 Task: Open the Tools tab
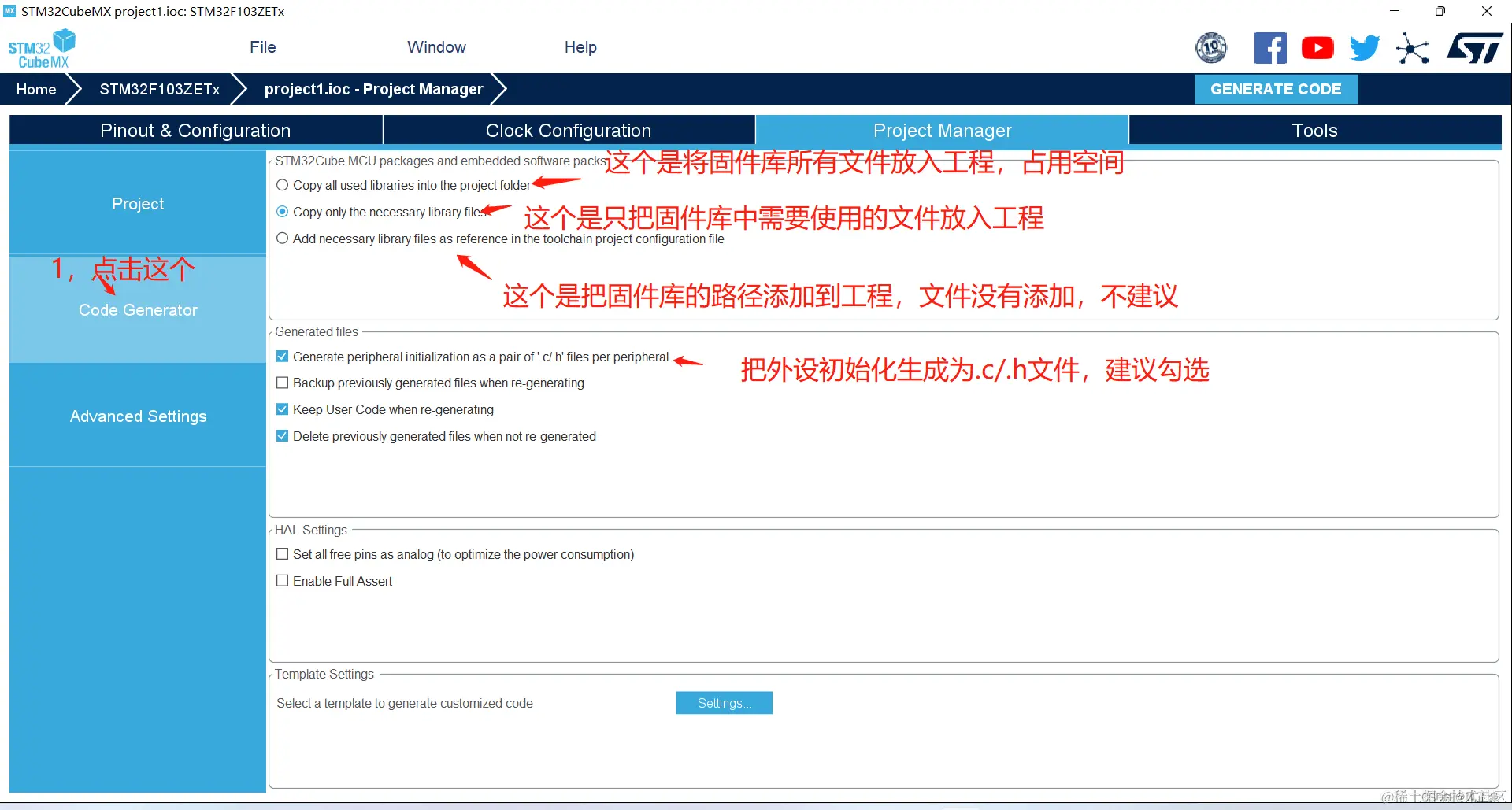[x=1315, y=130]
